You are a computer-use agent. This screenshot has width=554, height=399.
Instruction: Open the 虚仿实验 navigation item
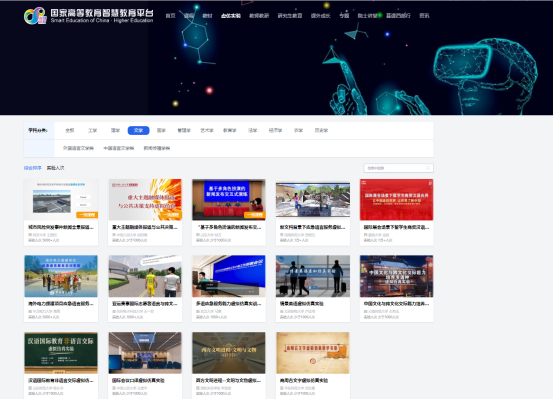231,16
